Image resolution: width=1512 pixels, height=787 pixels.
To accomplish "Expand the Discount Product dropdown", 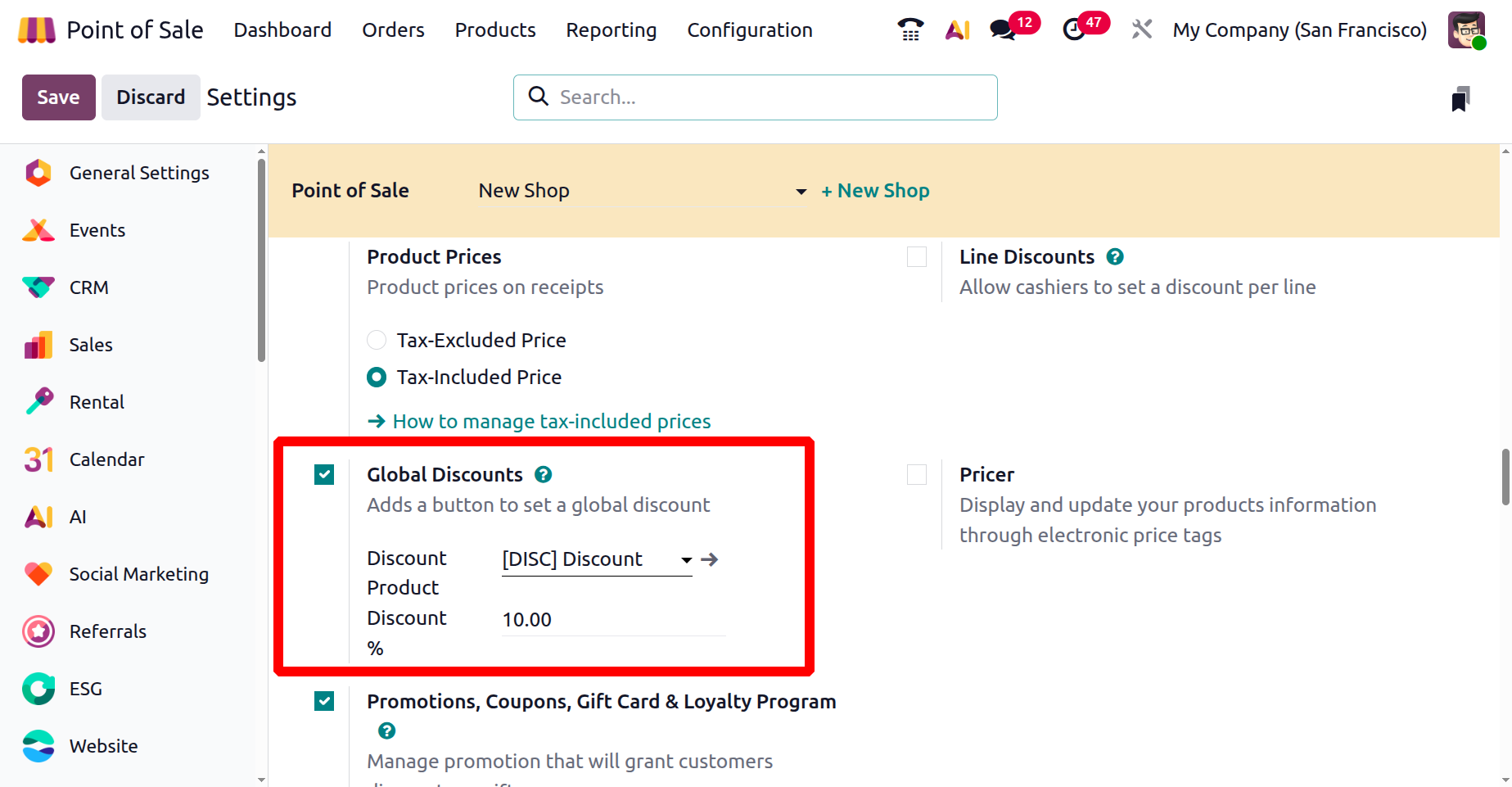I will click(686, 560).
